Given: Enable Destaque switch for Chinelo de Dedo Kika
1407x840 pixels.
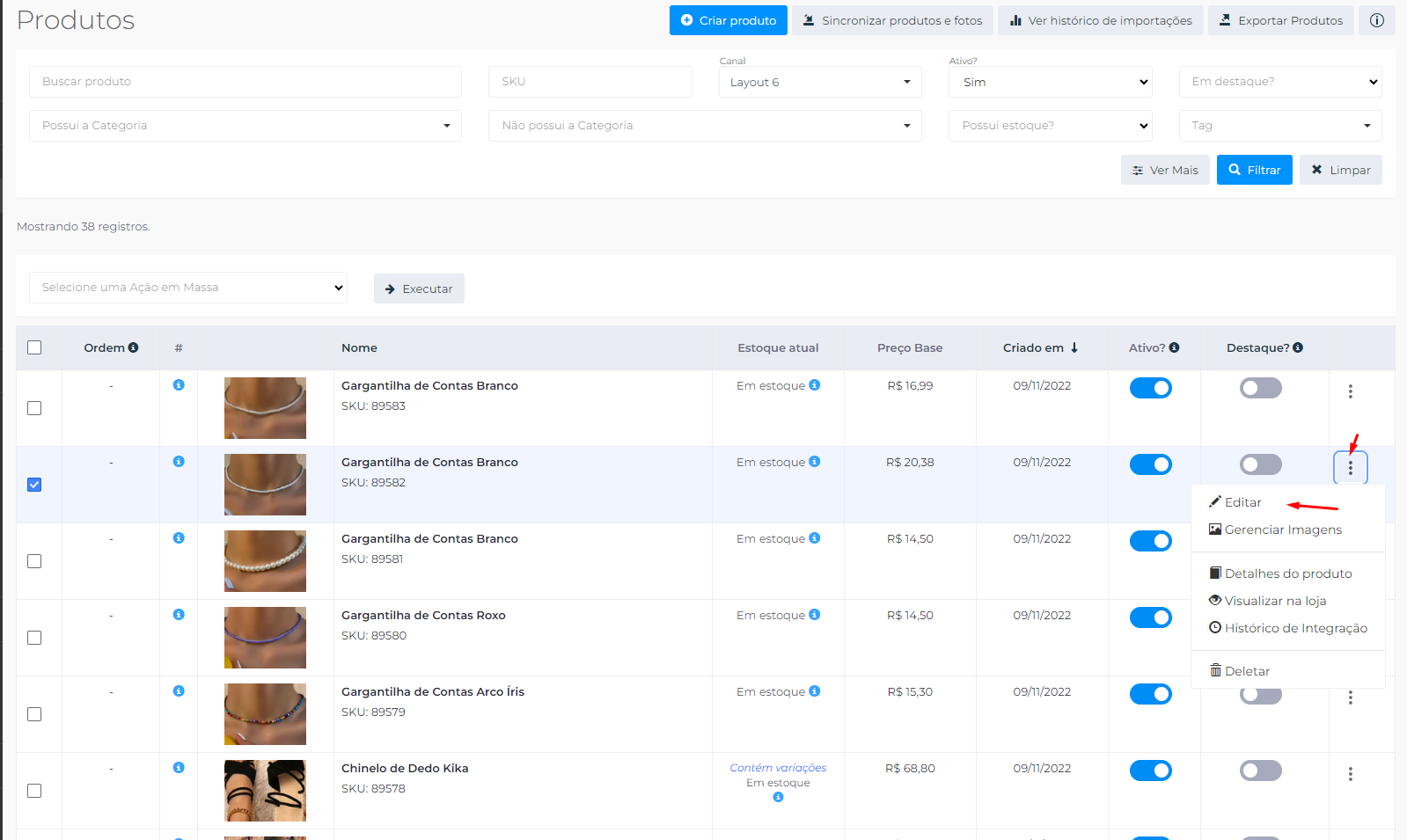Looking at the screenshot, I should point(1261,771).
